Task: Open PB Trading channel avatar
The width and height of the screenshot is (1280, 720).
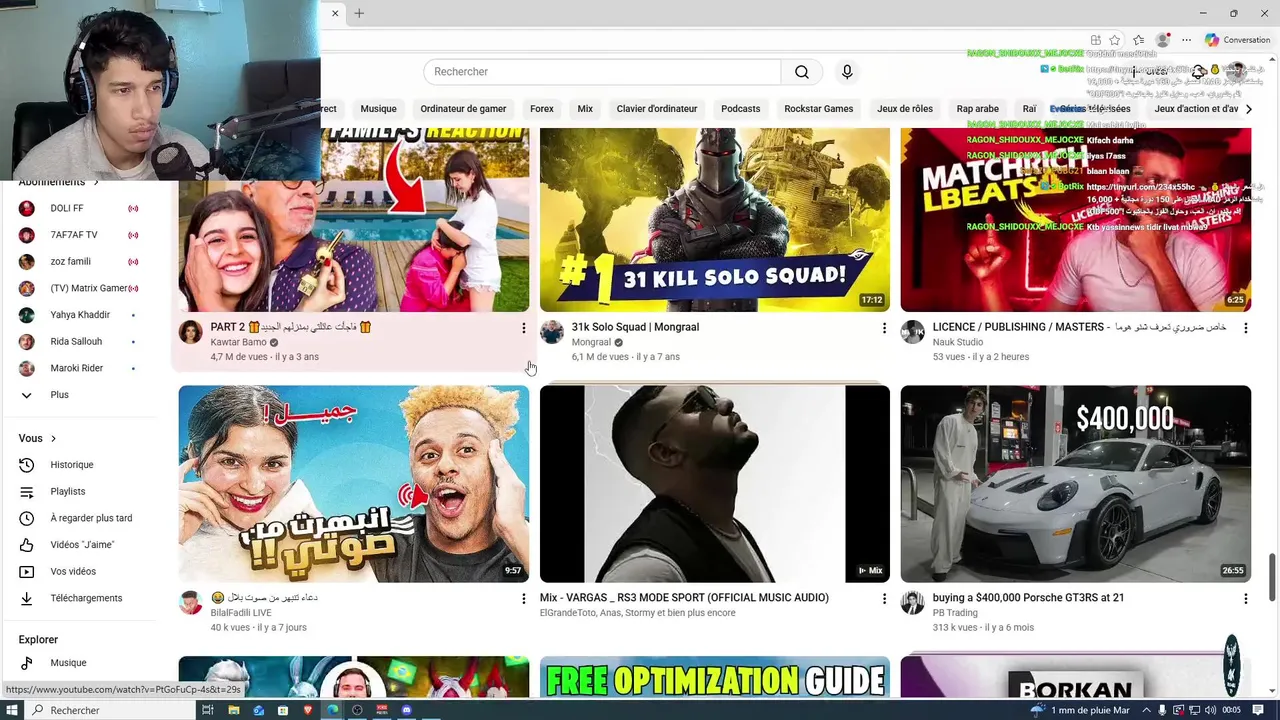Action: [912, 603]
